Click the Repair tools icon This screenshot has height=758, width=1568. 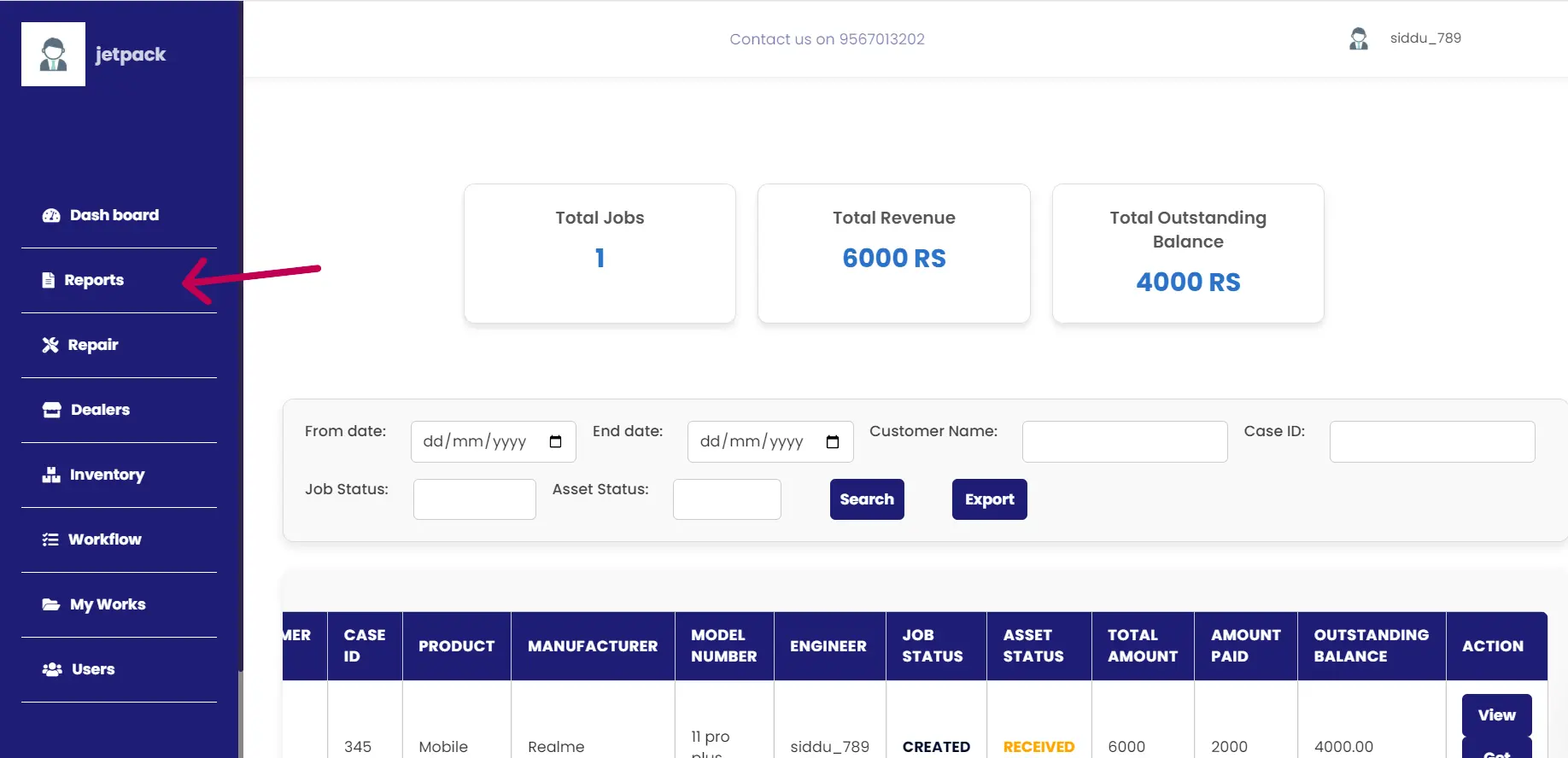(x=50, y=345)
